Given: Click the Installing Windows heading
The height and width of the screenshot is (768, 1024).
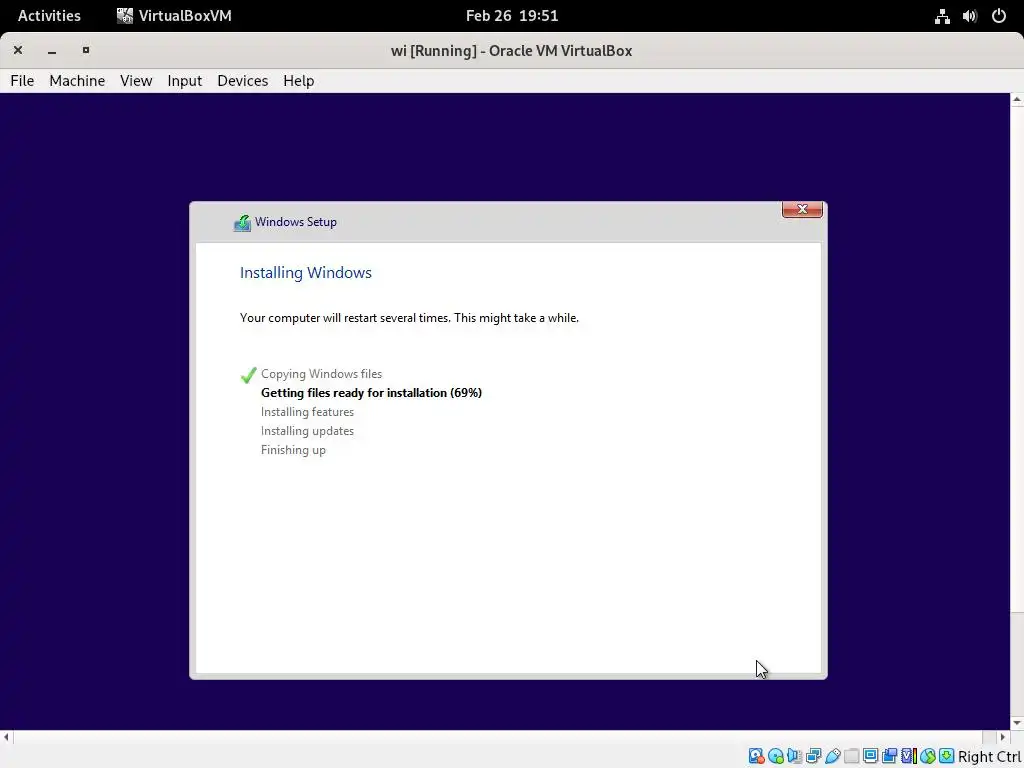Looking at the screenshot, I should (306, 273).
